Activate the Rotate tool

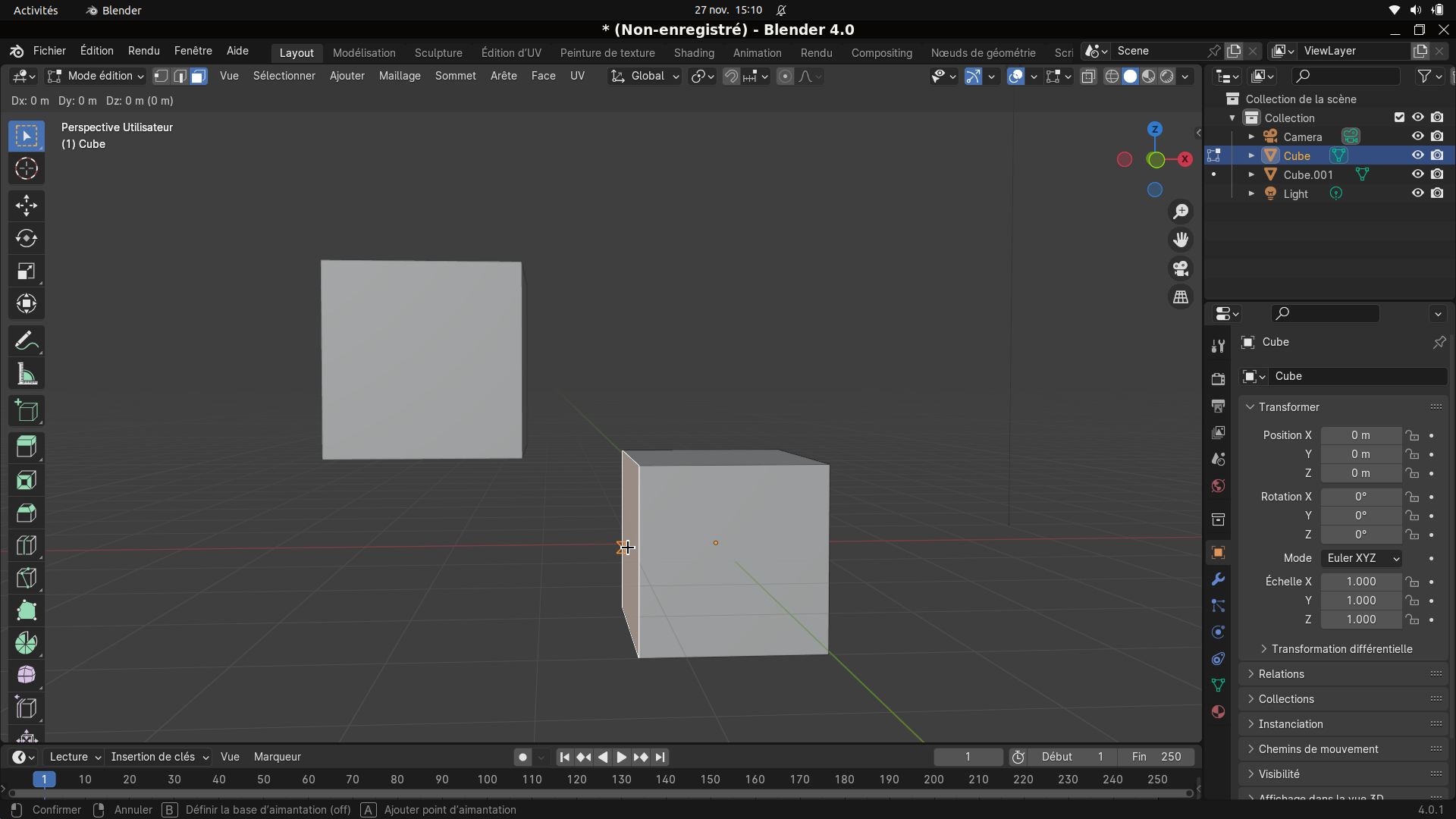(x=27, y=238)
